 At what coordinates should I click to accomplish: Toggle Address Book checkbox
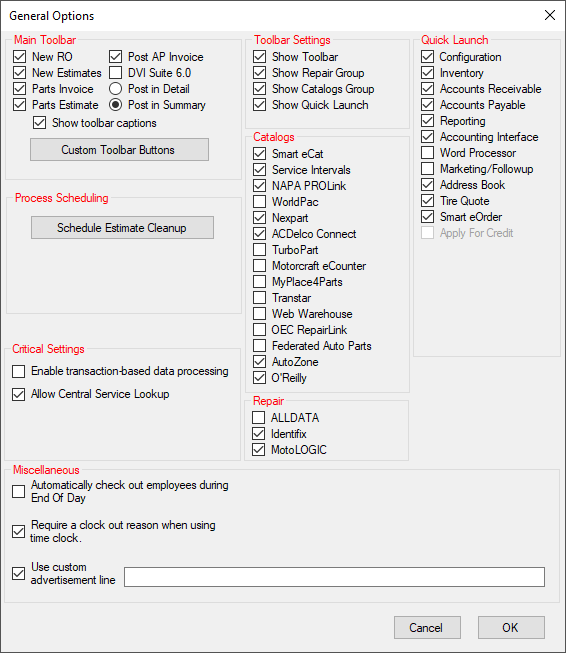point(427,184)
